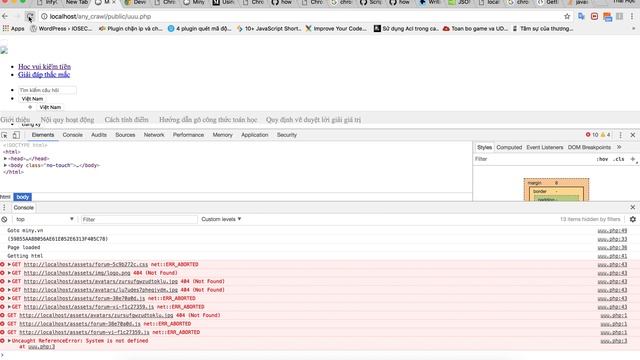Expand the logo.png 404 error entry
Image resolution: width=640 pixels, height=360 pixels.
[9, 273]
